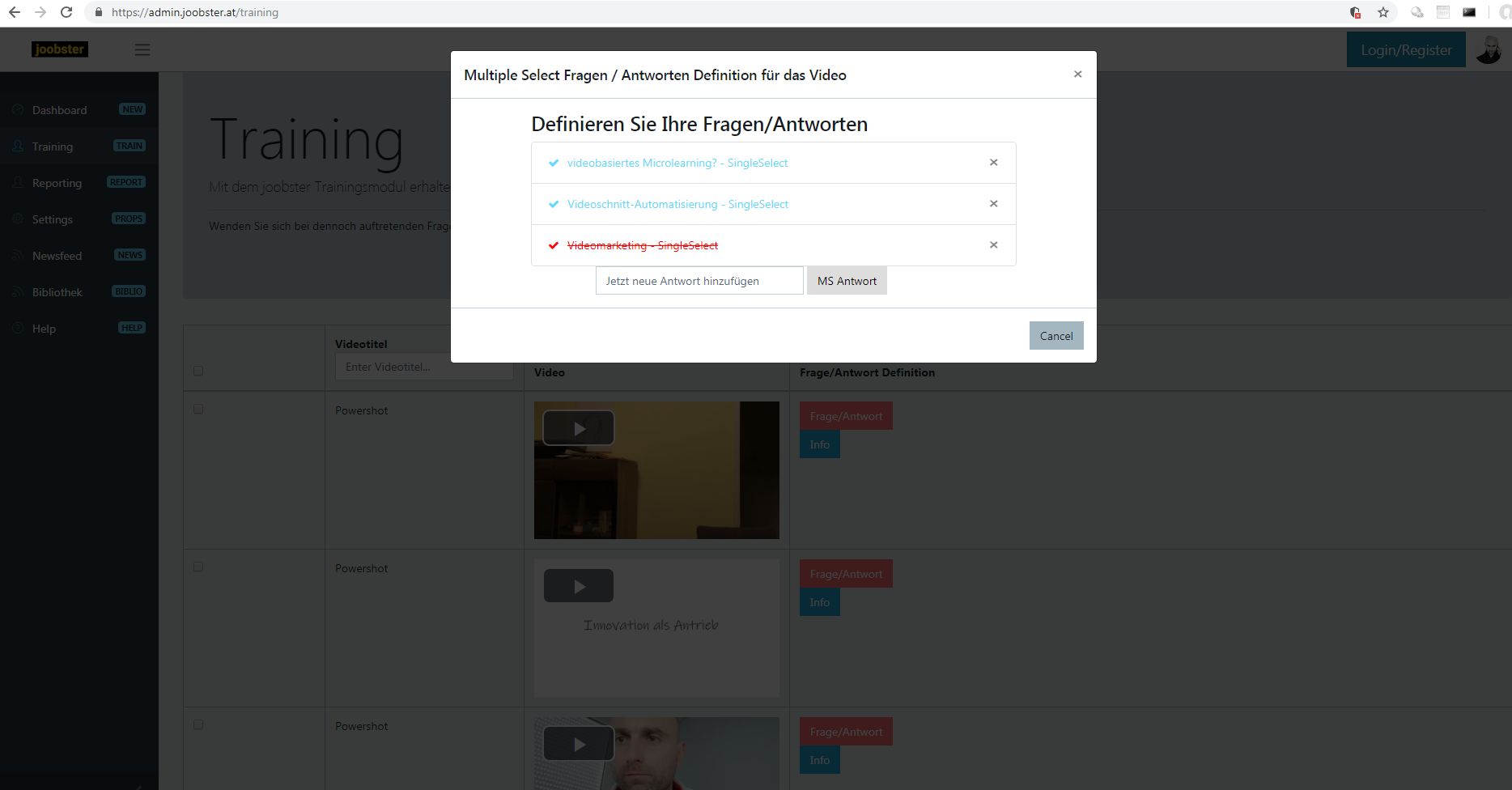The height and width of the screenshot is (790, 1512).
Task: Focus the new answer input field
Action: point(699,281)
